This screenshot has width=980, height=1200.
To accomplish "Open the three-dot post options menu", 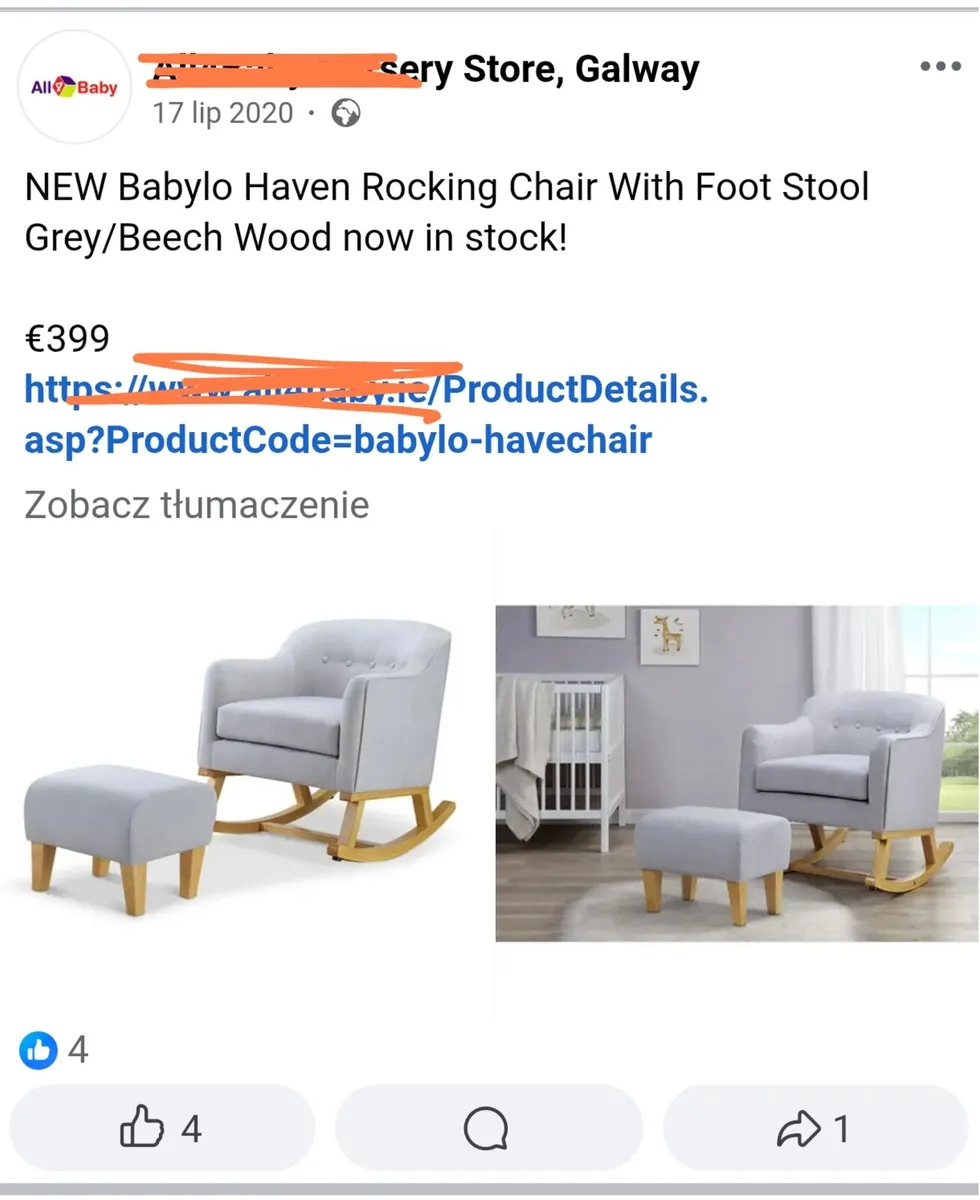I will tap(940, 67).
